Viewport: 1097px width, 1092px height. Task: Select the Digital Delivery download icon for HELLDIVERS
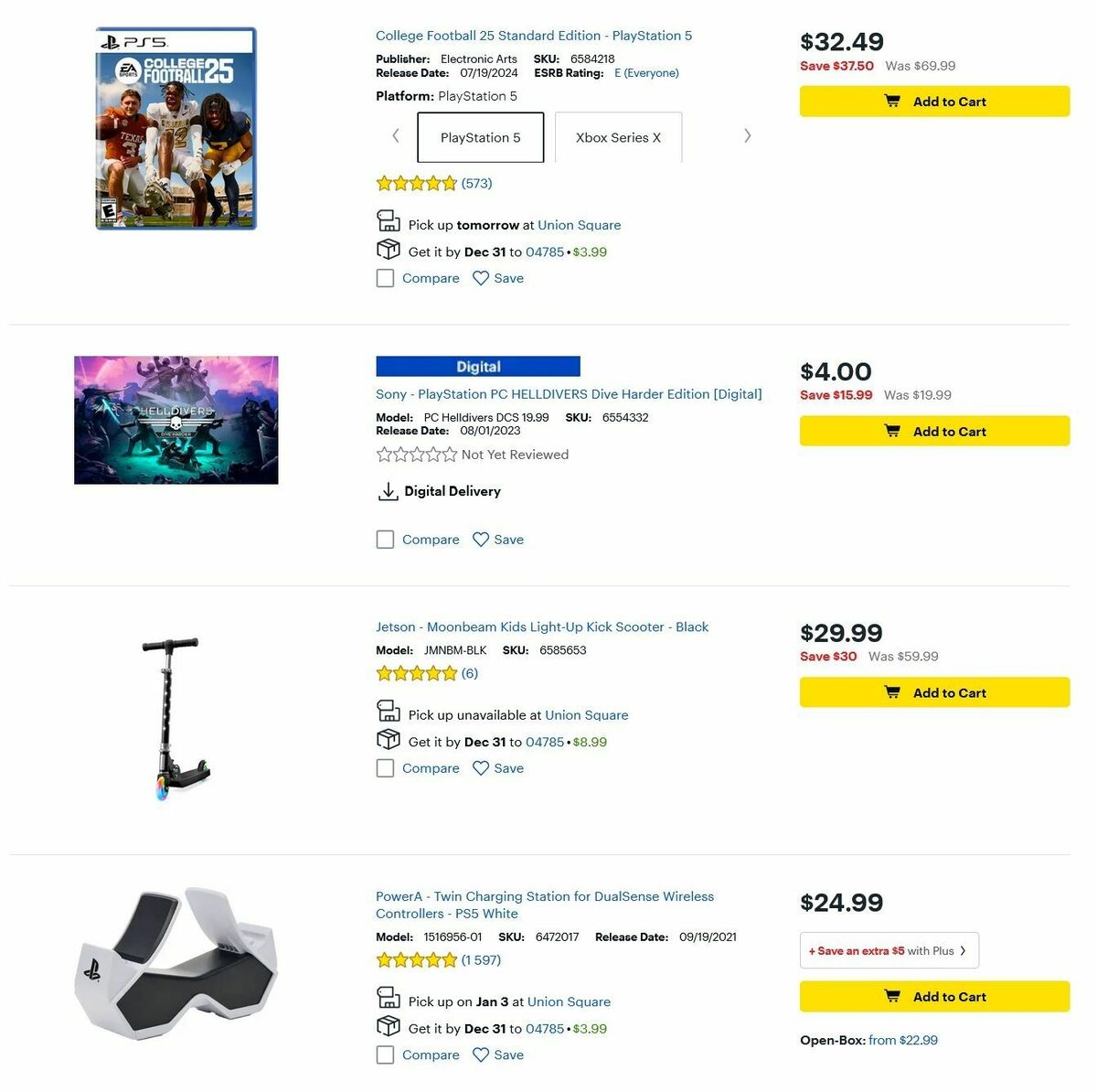point(389,491)
